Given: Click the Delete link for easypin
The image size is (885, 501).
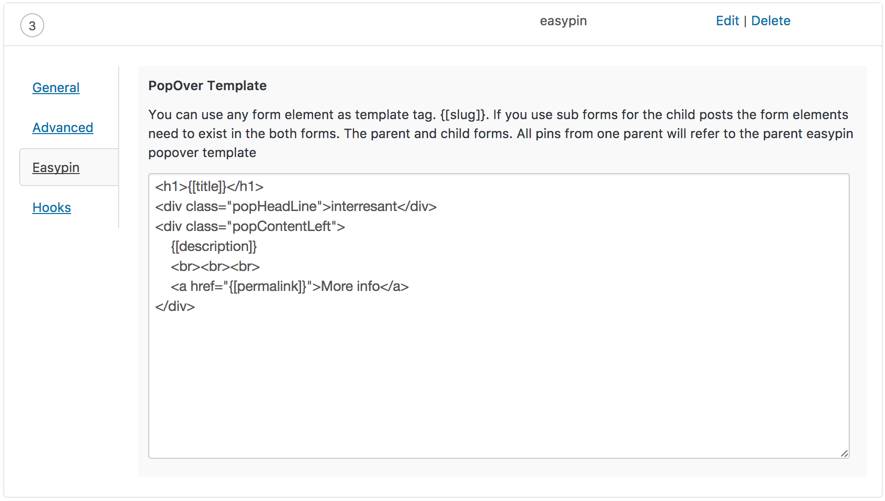Looking at the screenshot, I should coord(770,21).
